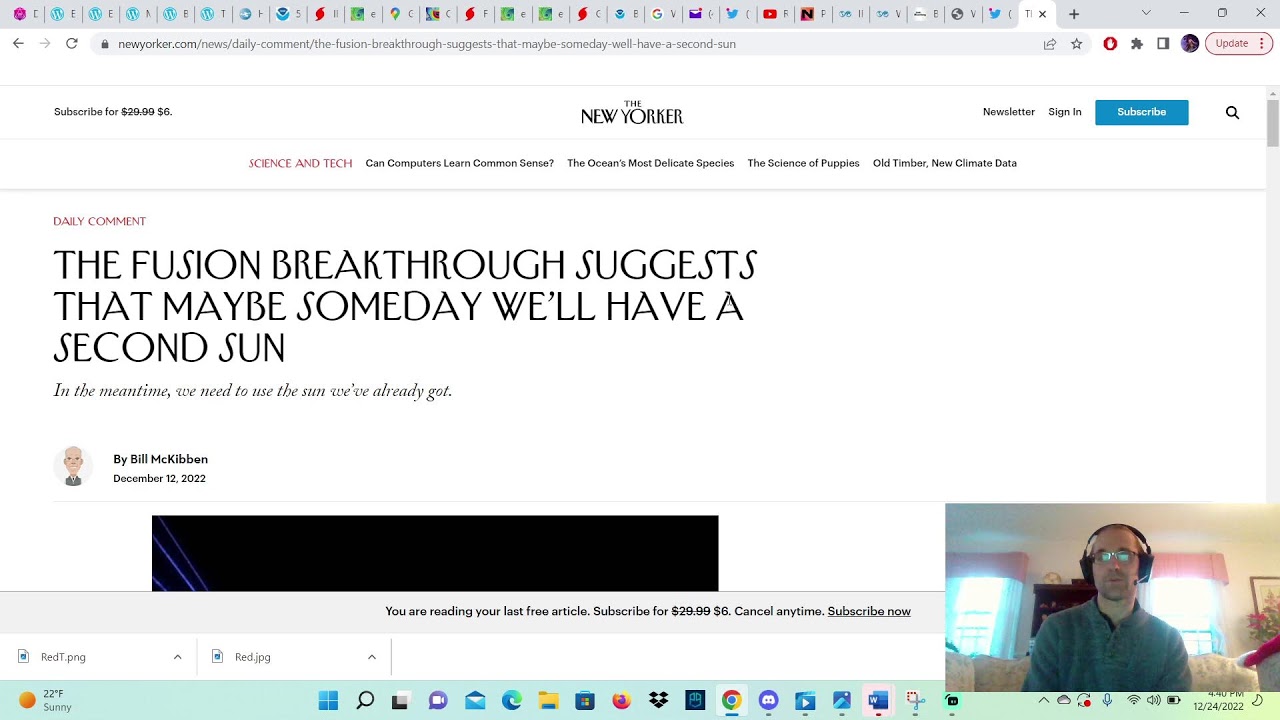Open Chrome's three-dot menu
The image size is (1280, 720).
[1262, 43]
